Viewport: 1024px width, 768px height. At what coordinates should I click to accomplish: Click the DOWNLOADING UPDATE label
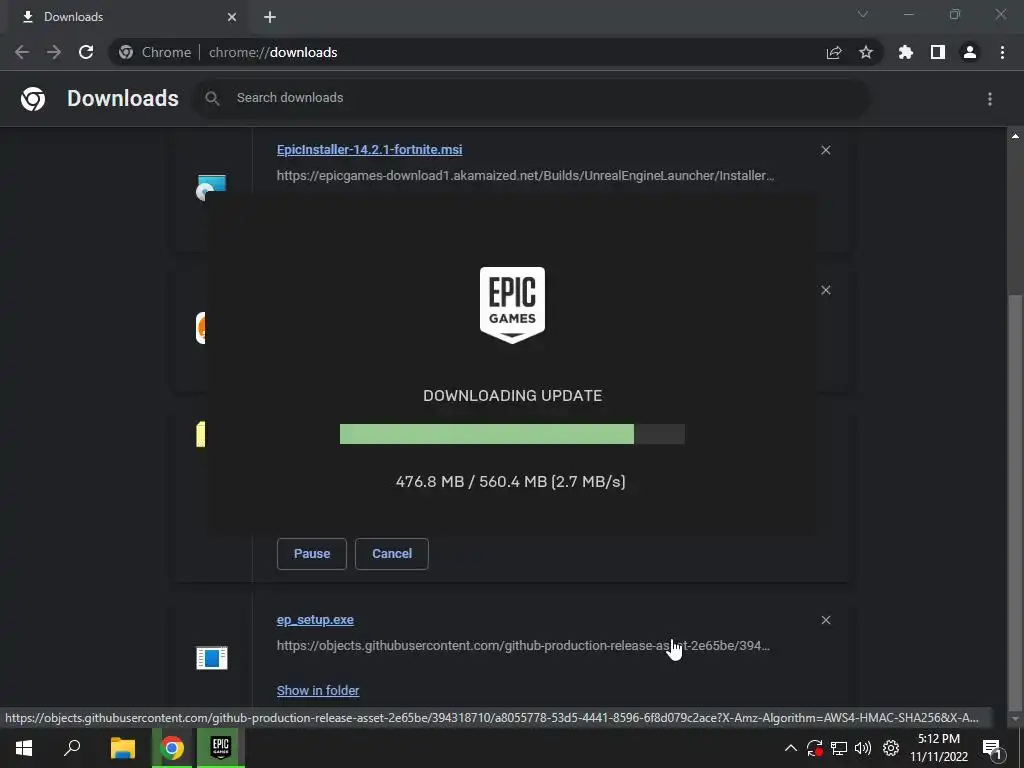(x=513, y=396)
